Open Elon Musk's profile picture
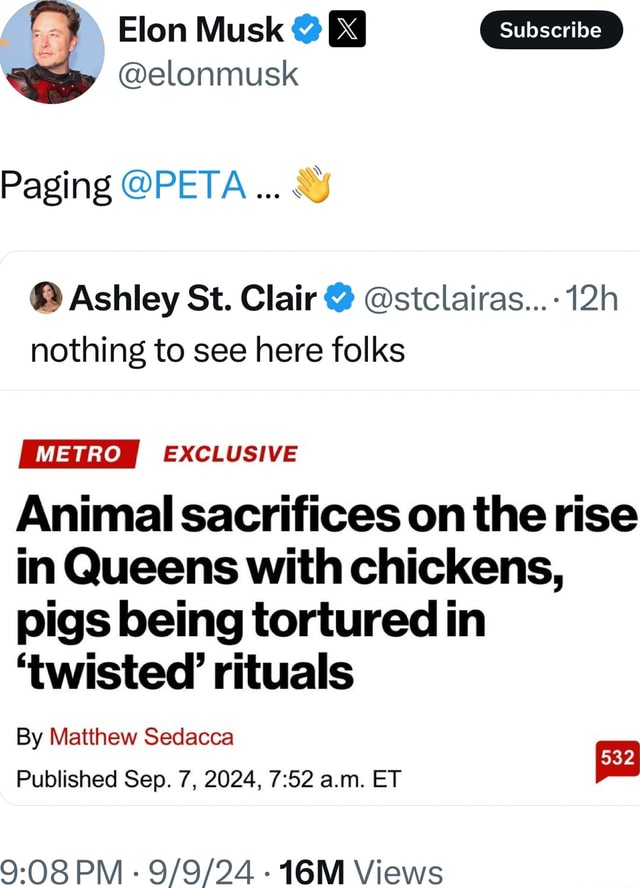Screen dimensions: 640x888 click(51, 52)
